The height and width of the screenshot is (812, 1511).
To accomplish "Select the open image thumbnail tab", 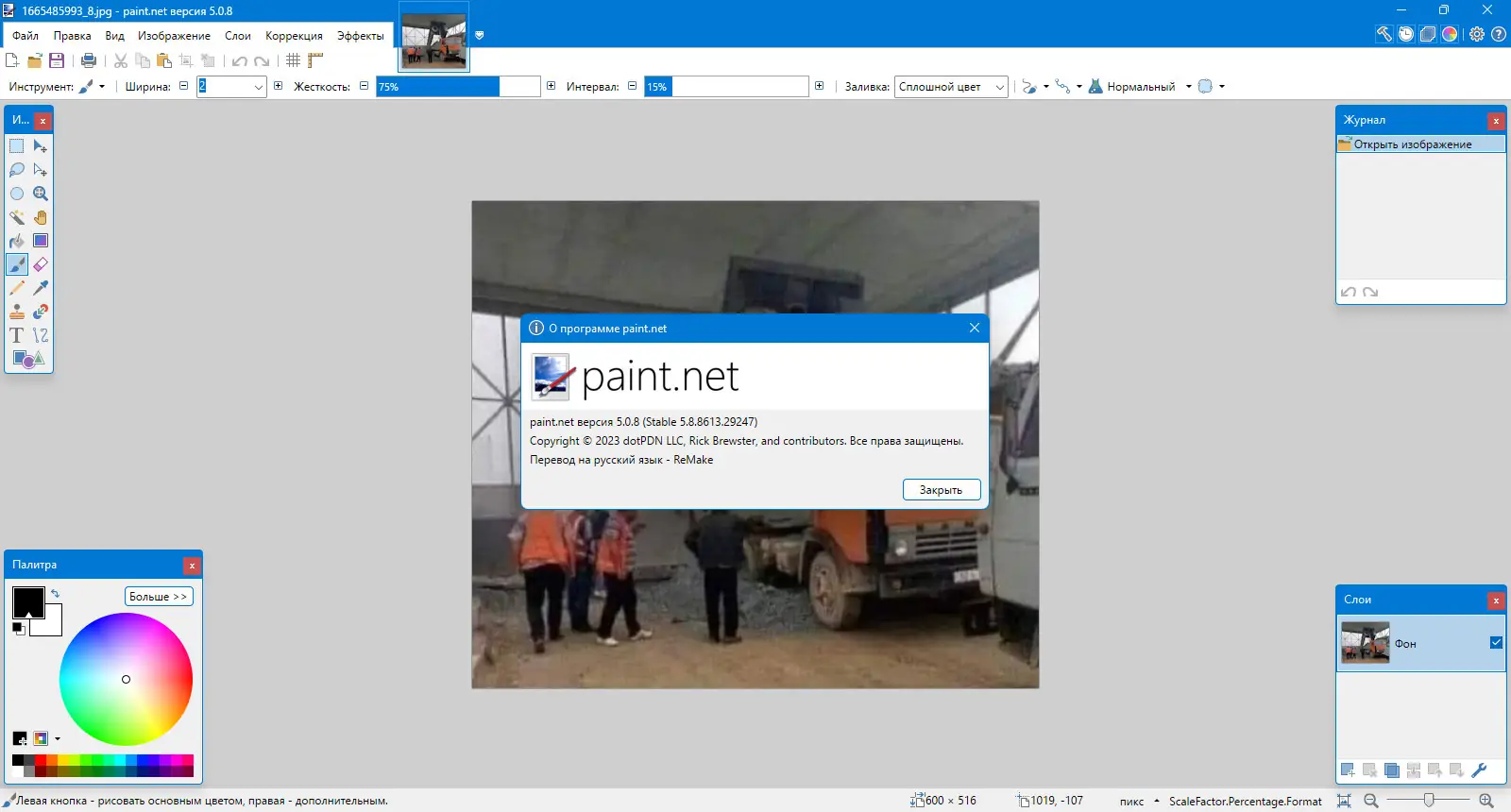I will pos(434,37).
